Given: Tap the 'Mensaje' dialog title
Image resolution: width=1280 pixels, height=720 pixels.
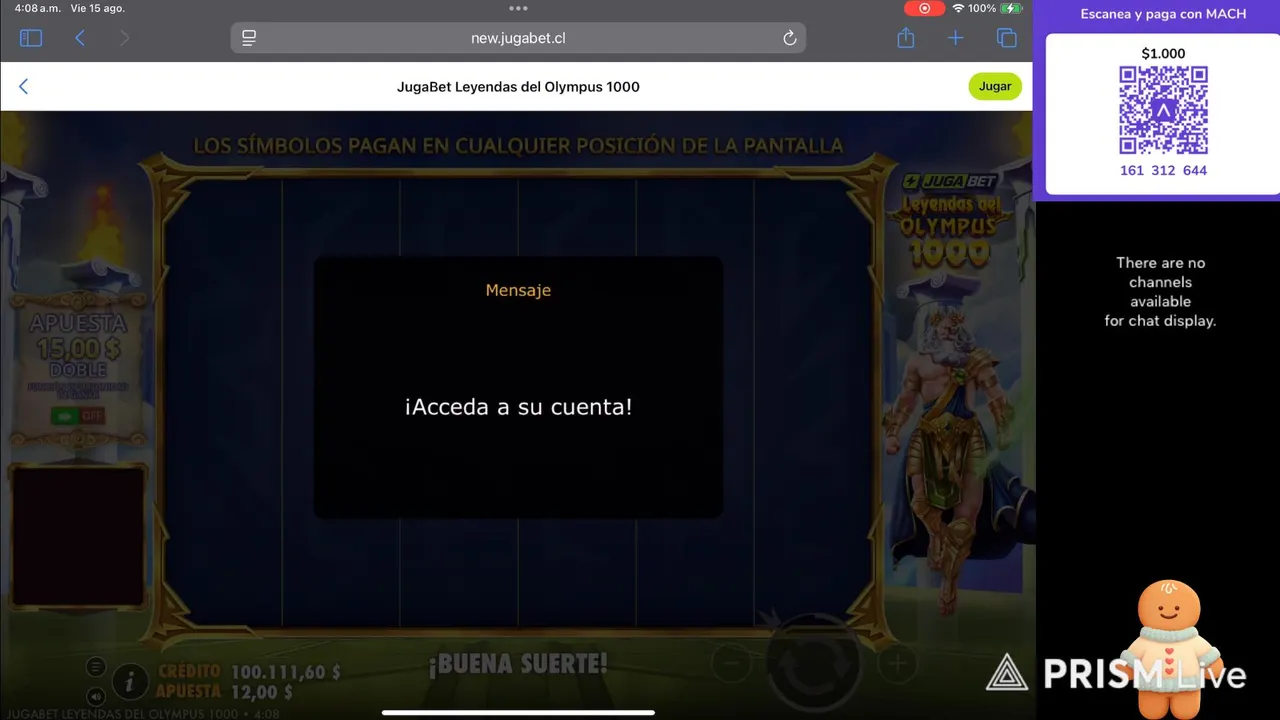Looking at the screenshot, I should pos(518,290).
